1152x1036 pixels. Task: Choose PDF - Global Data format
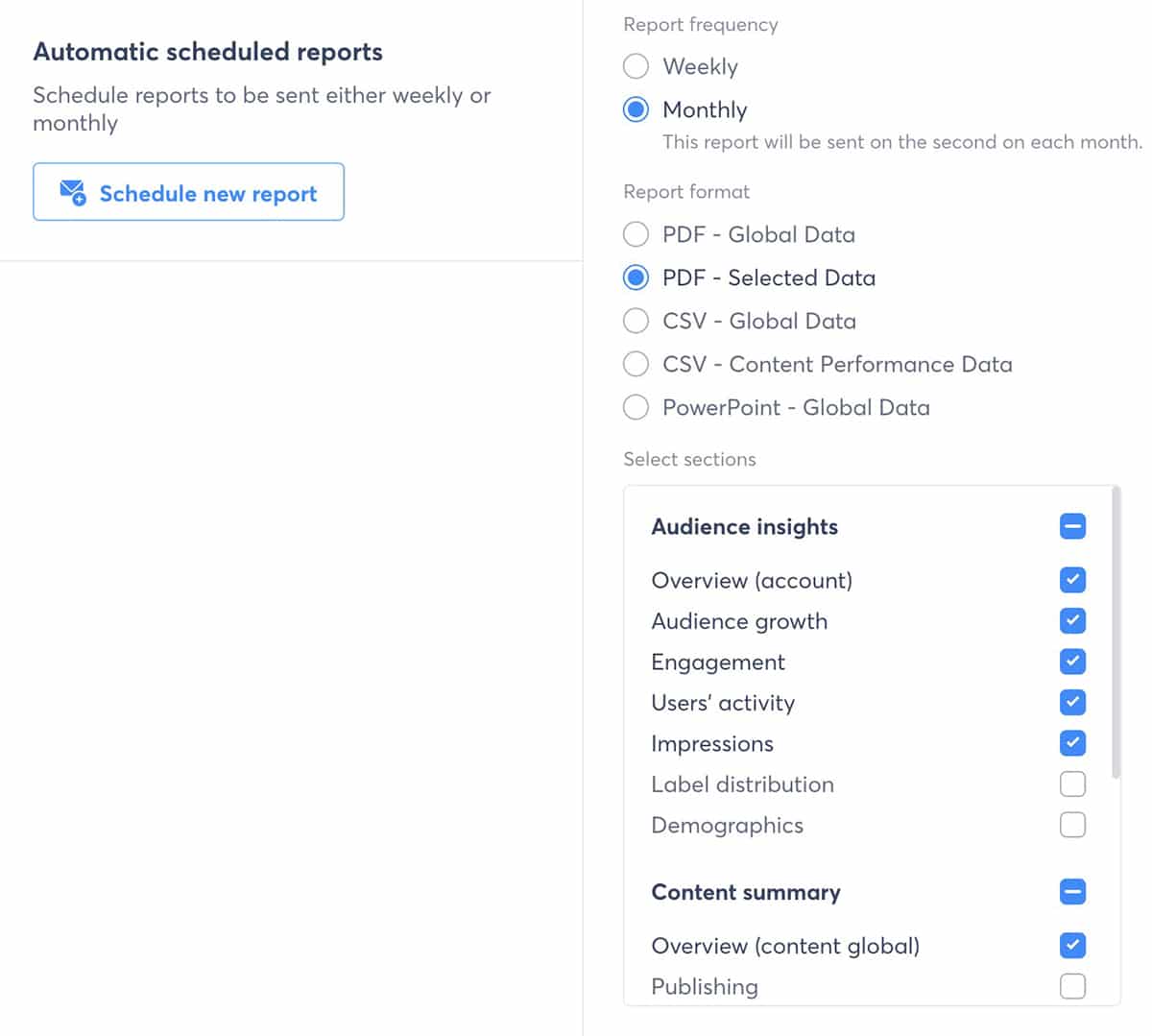636,234
